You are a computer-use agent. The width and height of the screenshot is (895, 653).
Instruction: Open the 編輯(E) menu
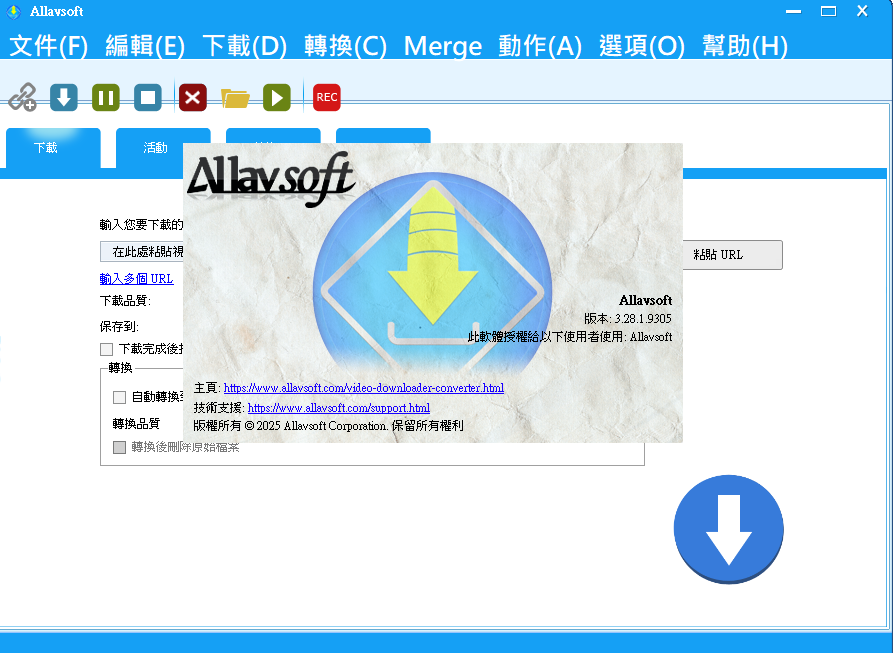click(145, 46)
